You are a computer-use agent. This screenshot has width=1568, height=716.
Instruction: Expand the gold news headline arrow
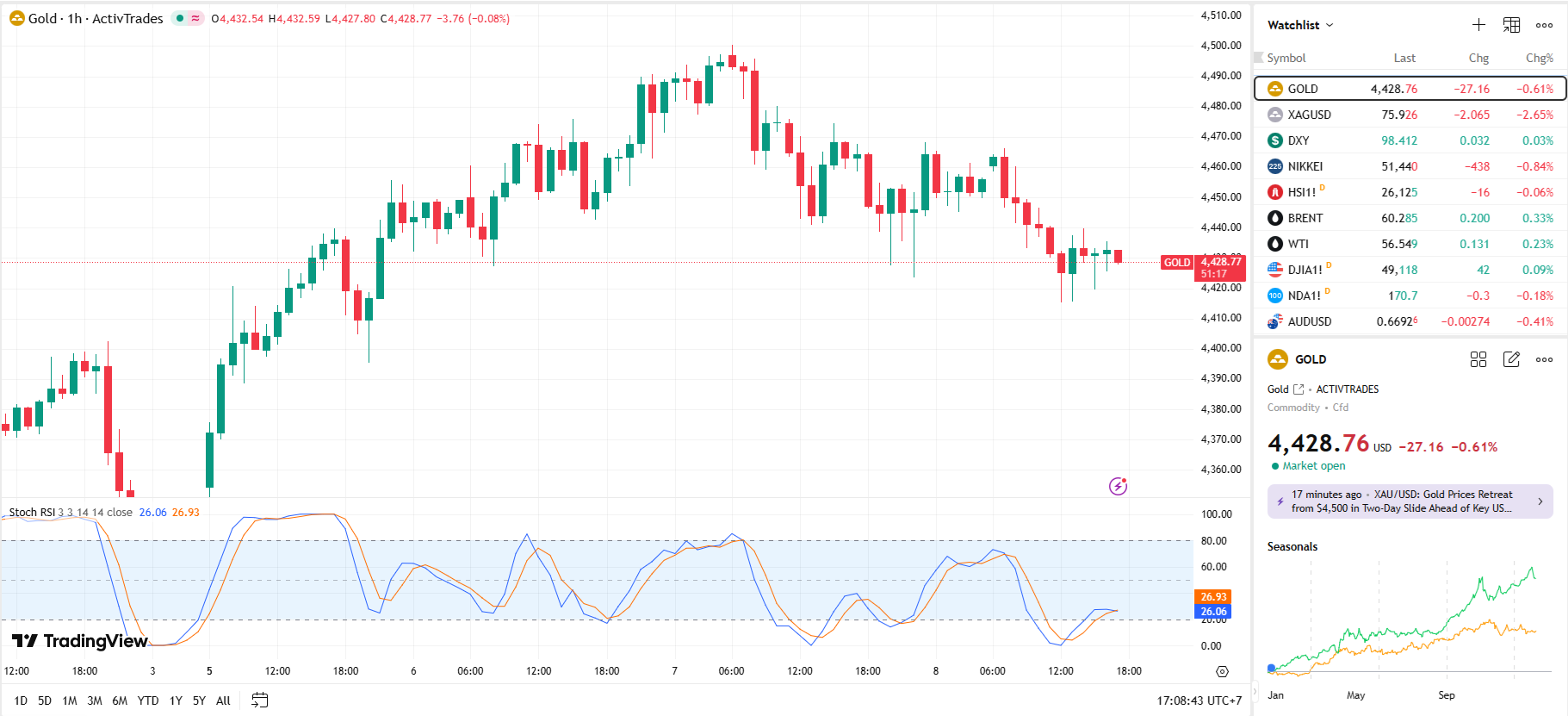click(x=1540, y=501)
